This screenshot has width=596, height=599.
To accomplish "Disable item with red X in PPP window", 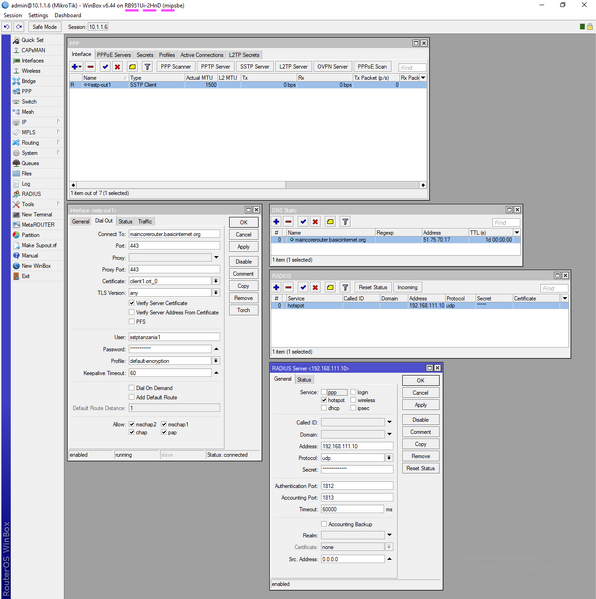I will click(117, 67).
